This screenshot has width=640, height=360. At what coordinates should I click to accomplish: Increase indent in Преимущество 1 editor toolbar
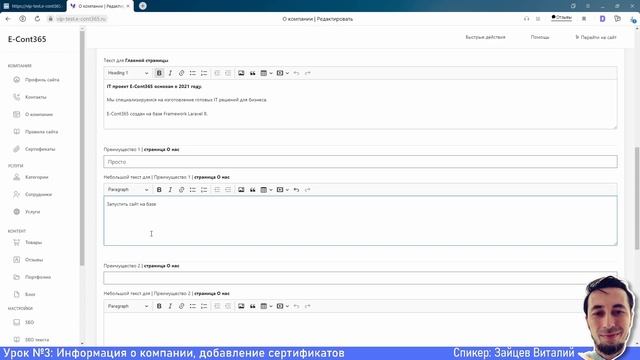coord(228,190)
